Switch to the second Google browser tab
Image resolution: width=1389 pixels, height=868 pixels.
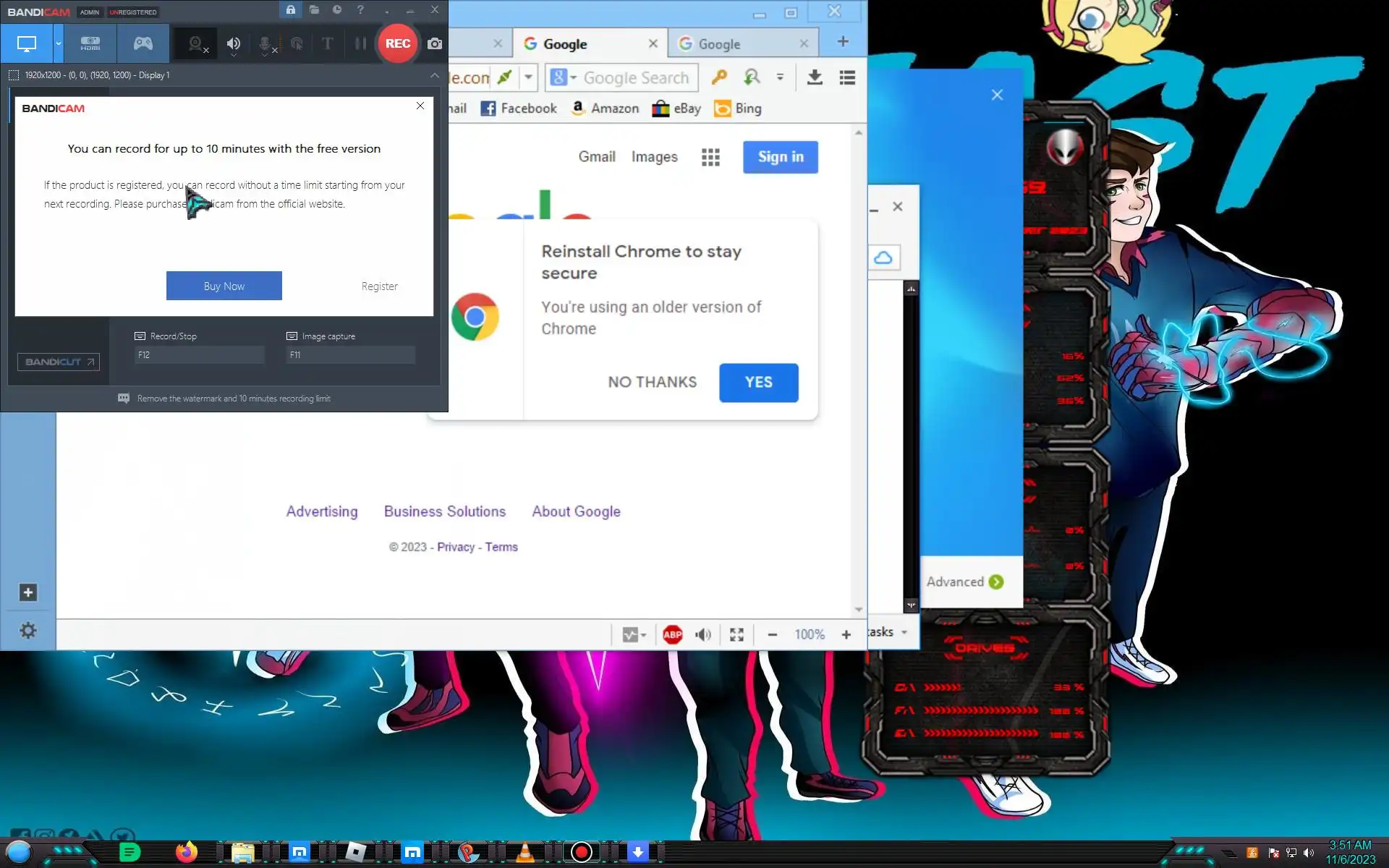tap(738, 43)
